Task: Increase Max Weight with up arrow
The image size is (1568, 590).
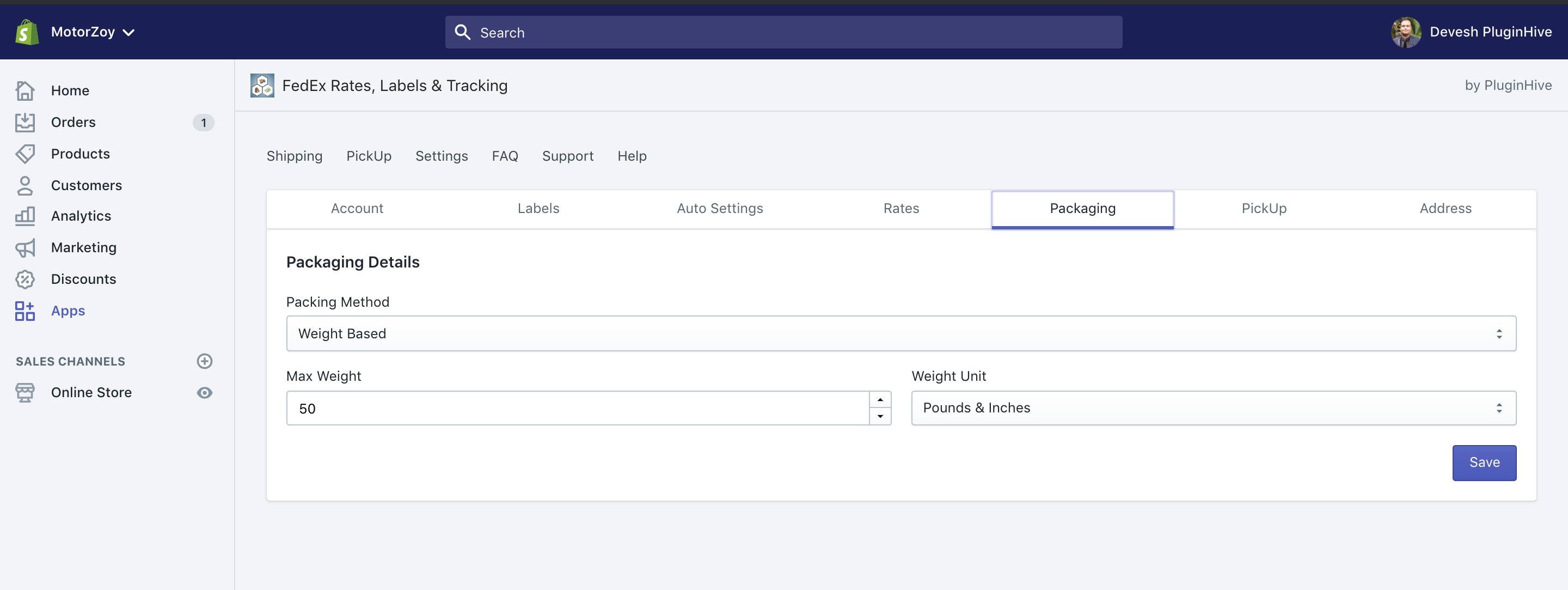Action: click(880, 400)
